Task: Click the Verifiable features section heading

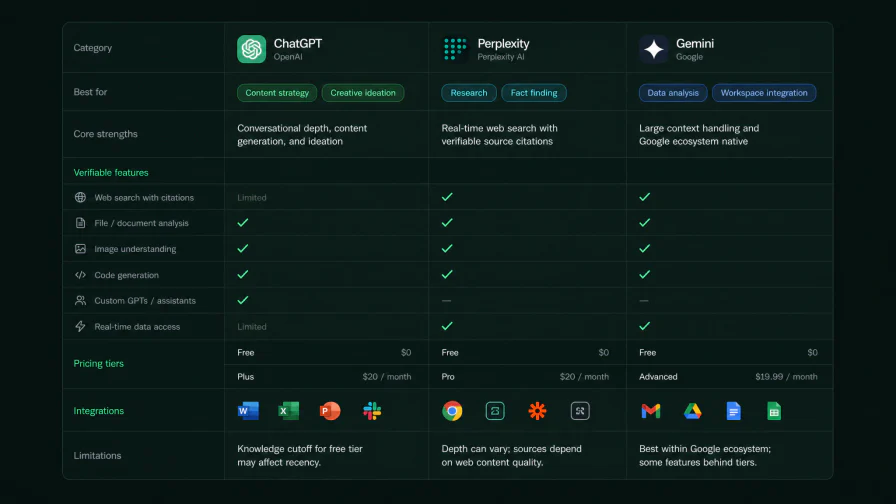Action: (111, 173)
